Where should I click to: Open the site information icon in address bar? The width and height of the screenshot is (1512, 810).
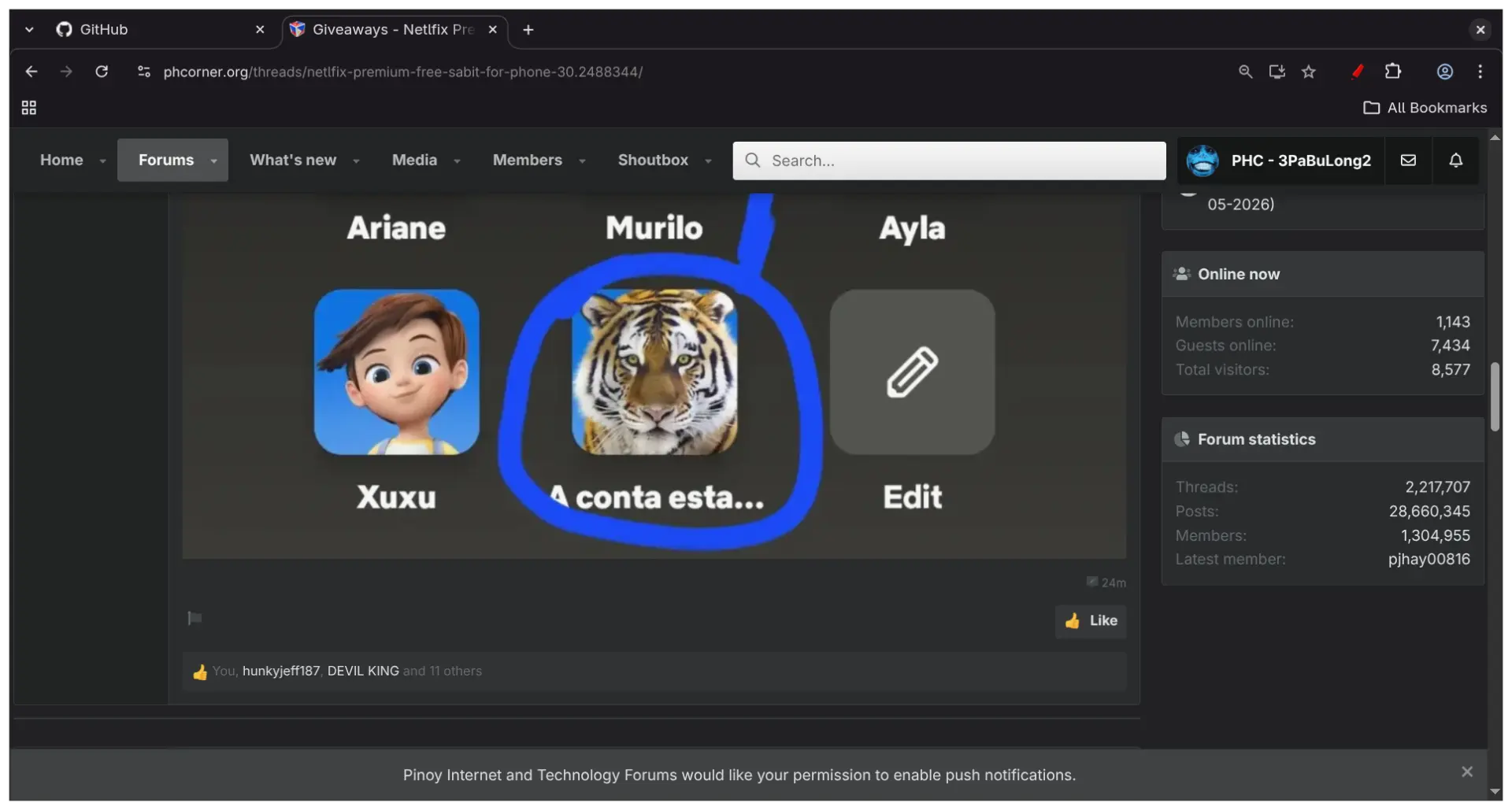pos(144,72)
